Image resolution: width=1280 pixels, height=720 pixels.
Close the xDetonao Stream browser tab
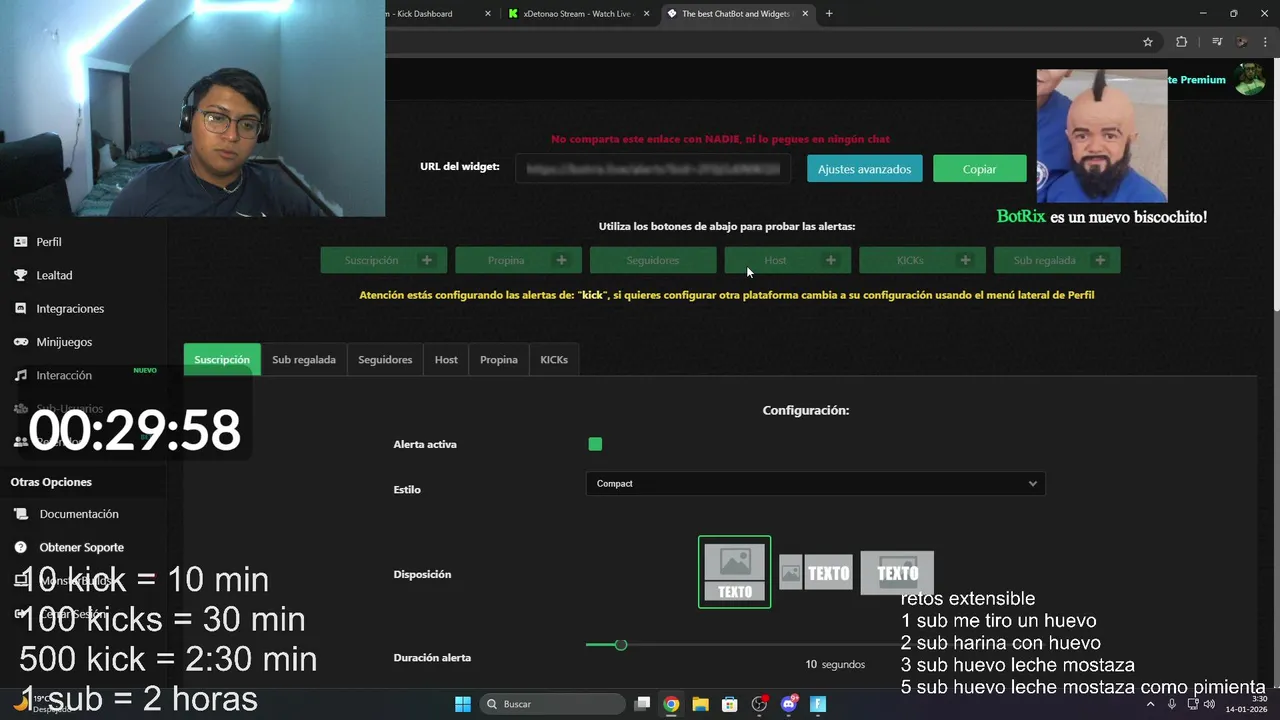click(647, 14)
